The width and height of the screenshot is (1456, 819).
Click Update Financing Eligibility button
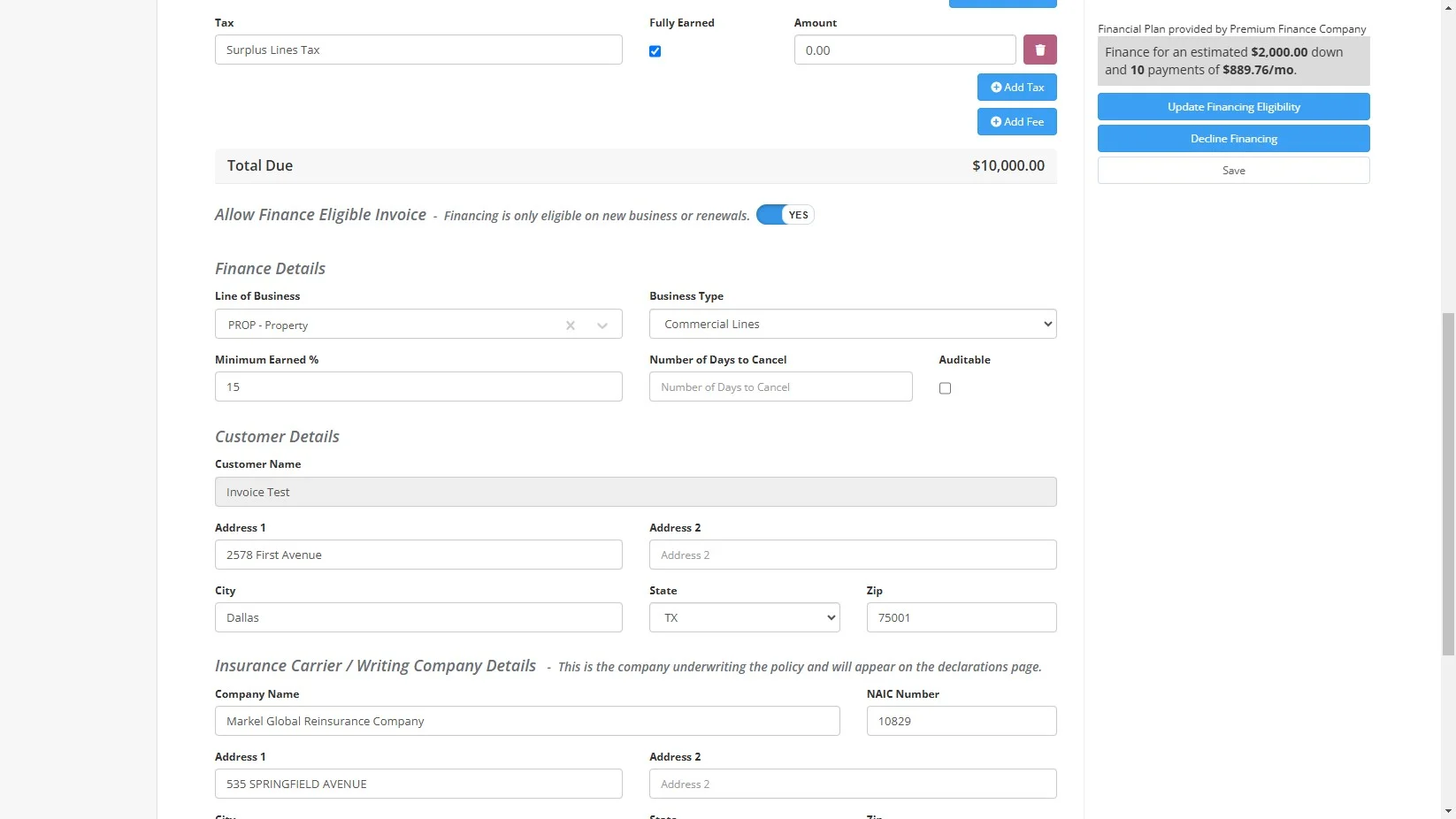(1233, 107)
